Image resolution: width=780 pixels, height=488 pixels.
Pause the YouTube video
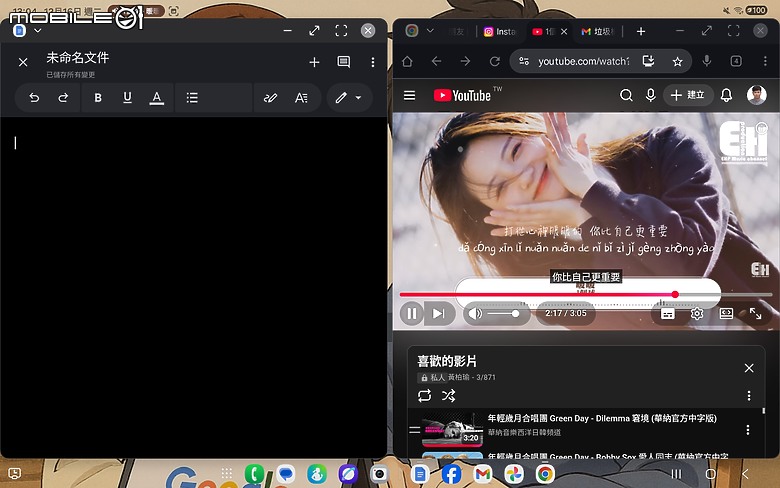[x=412, y=313]
